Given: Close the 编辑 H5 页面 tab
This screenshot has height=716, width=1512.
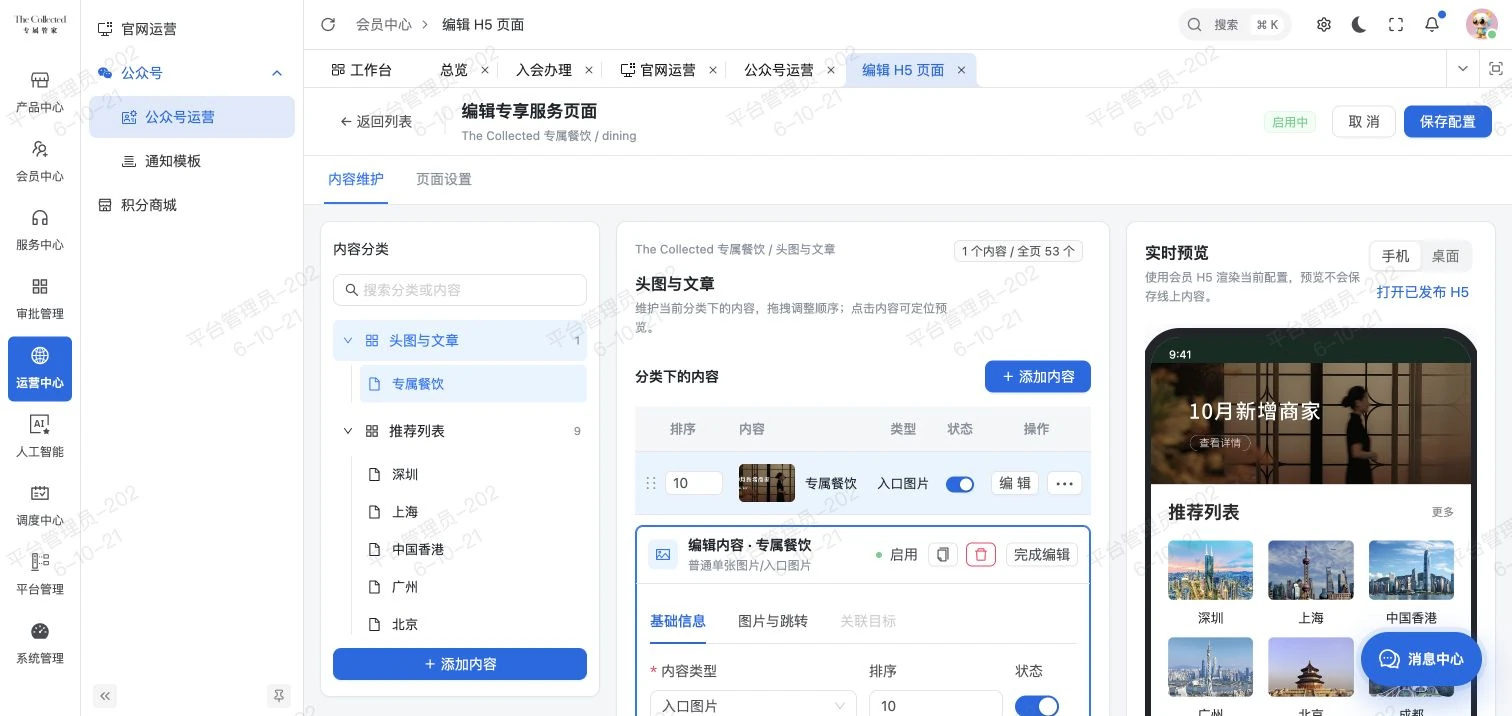Looking at the screenshot, I should [x=961, y=70].
